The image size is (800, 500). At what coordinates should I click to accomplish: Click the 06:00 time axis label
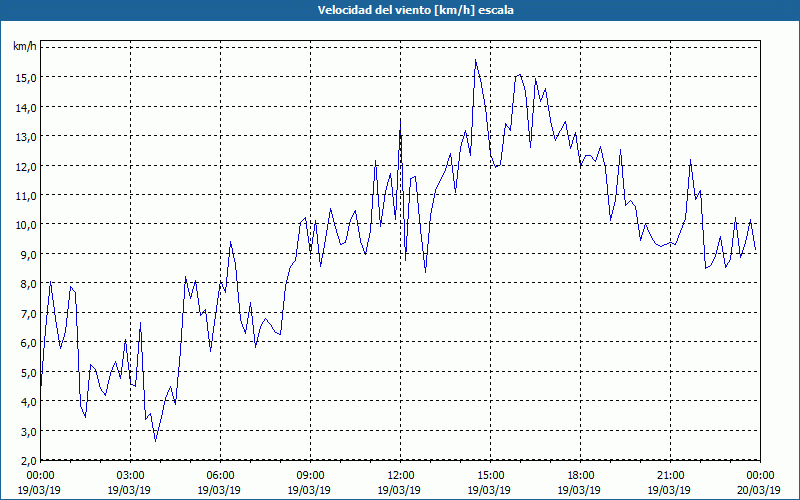click(x=220, y=476)
